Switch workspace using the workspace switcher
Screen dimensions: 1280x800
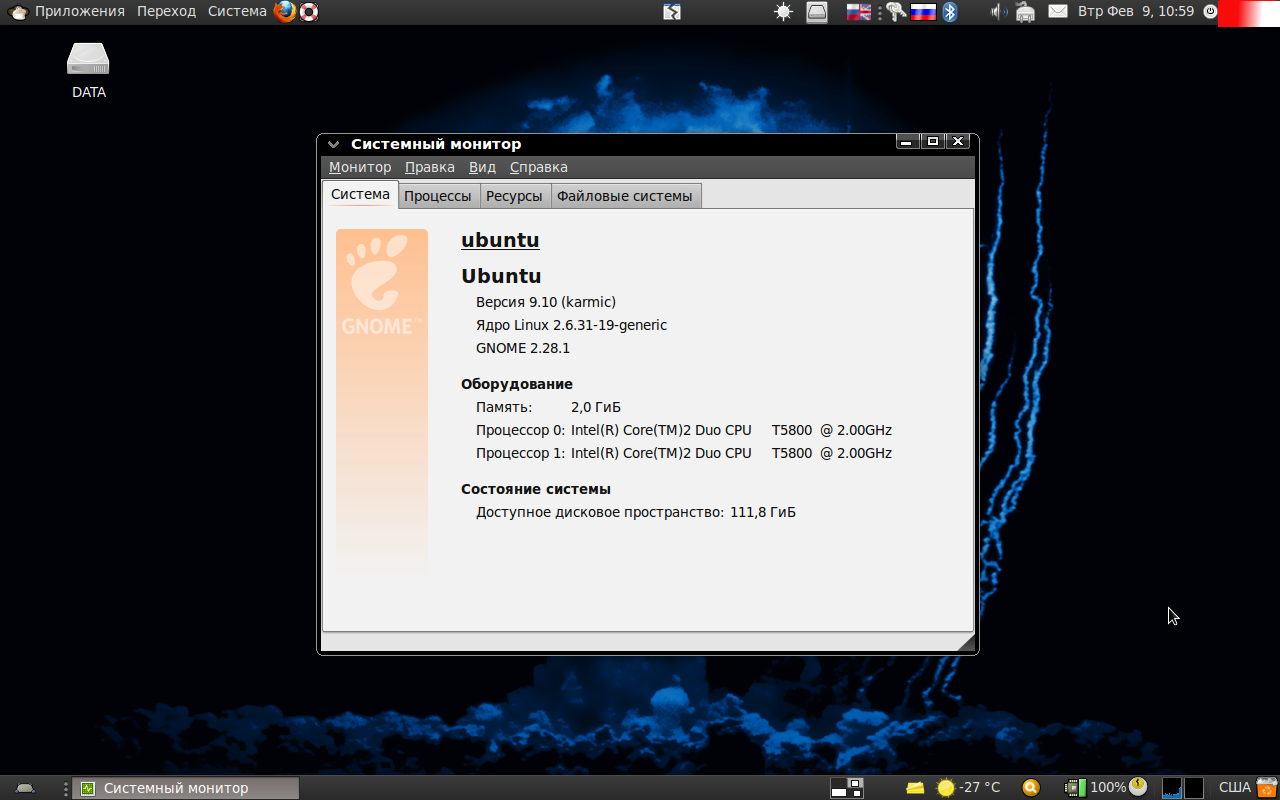847,787
